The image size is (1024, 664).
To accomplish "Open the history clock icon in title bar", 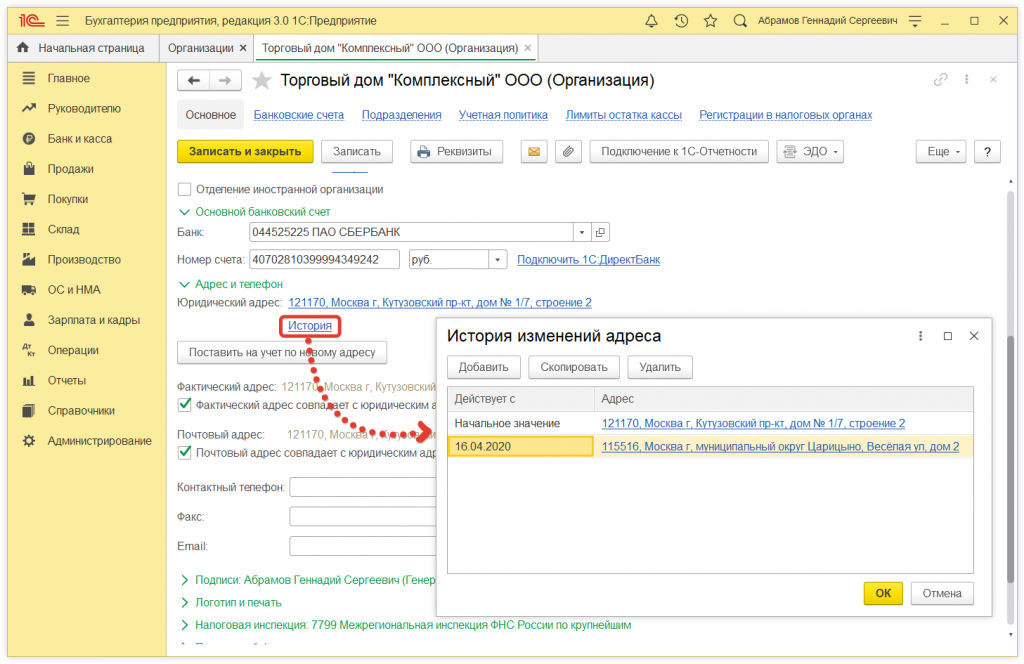I will tap(681, 20).
